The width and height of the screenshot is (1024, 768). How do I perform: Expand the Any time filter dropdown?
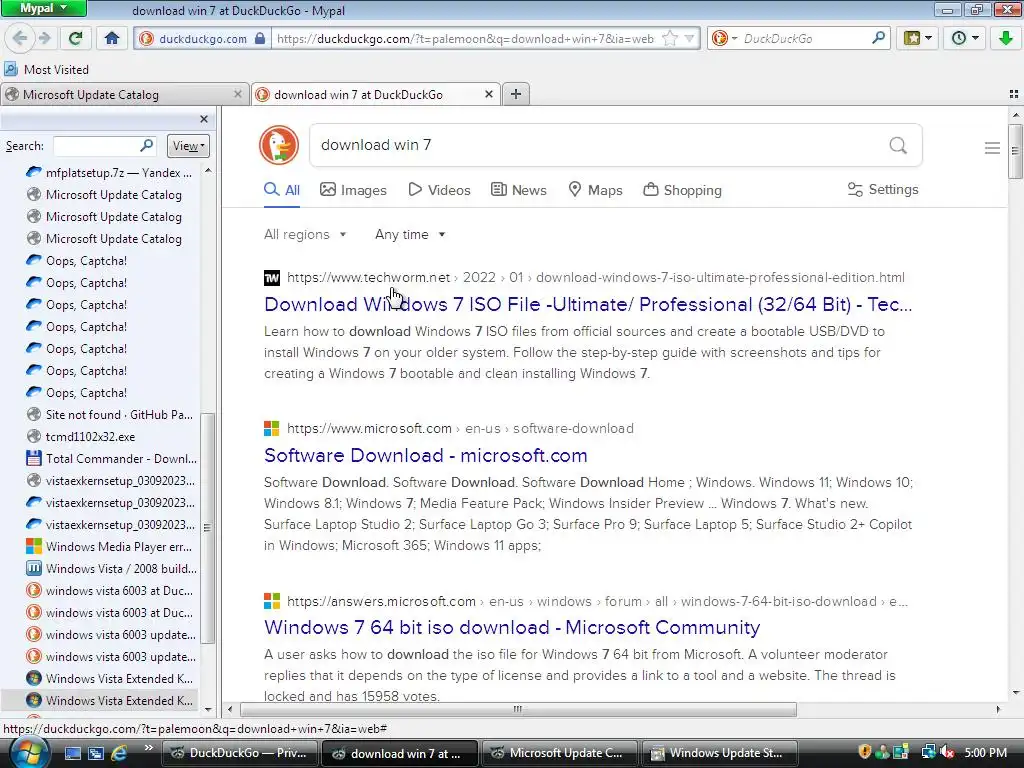pos(410,234)
